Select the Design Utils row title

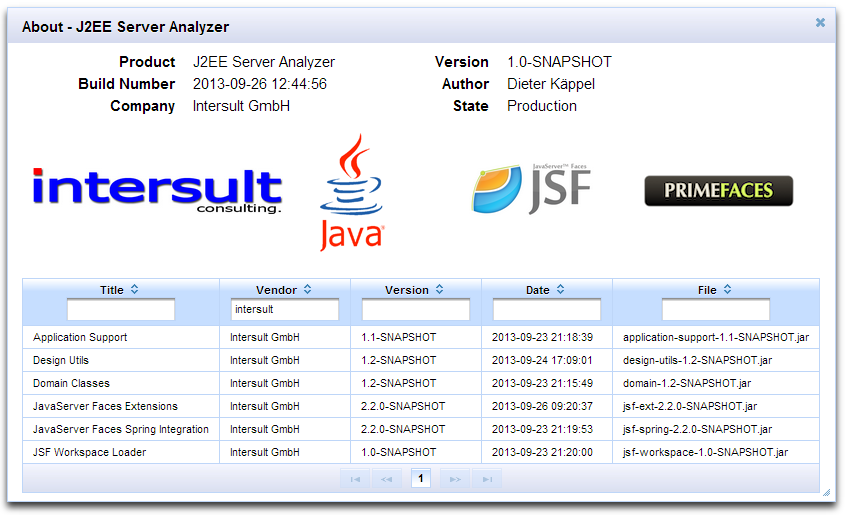coord(60,360)
